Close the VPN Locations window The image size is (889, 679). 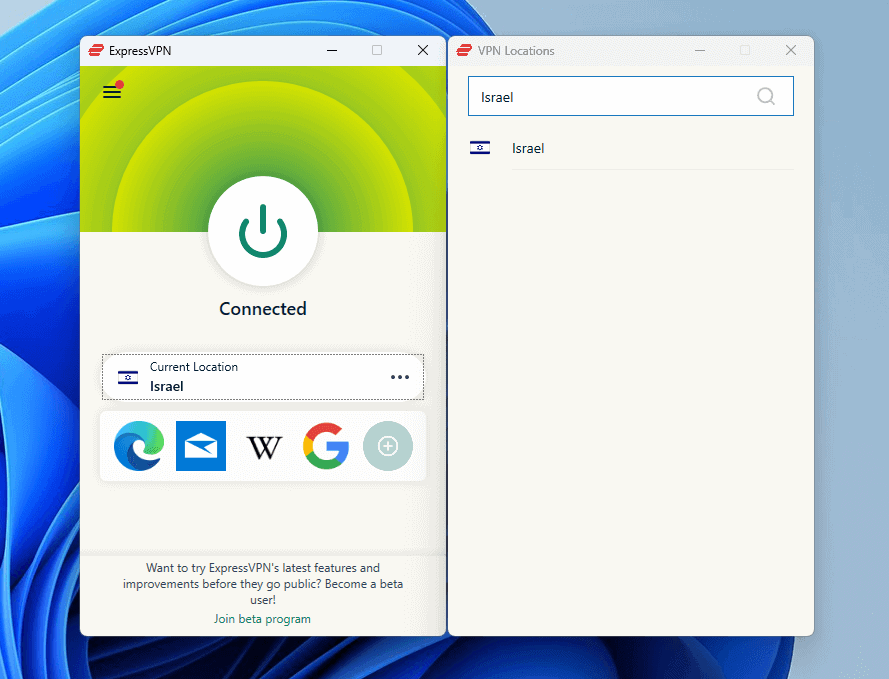coord(791,50)
